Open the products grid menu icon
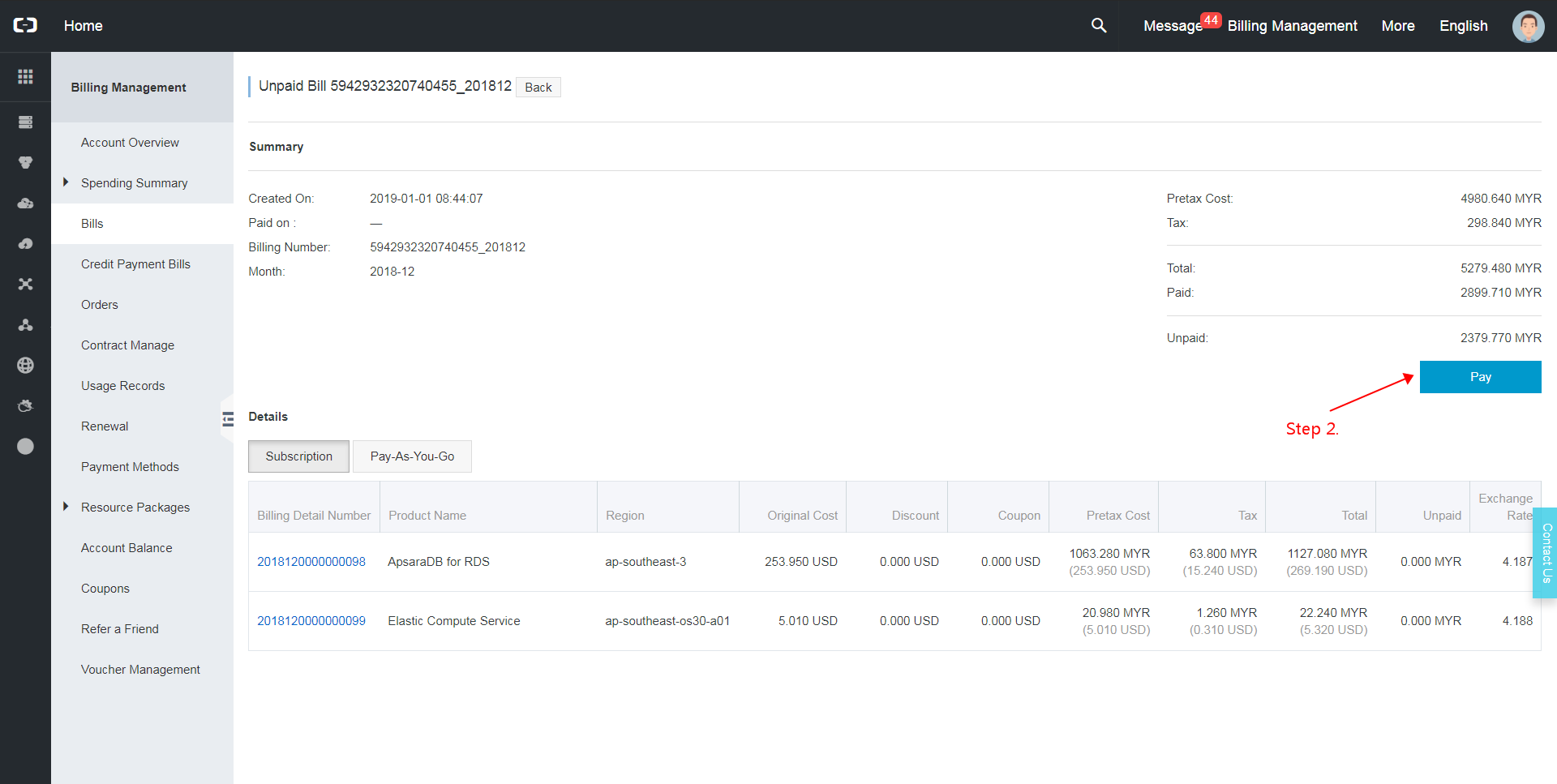 coord(25,76)
